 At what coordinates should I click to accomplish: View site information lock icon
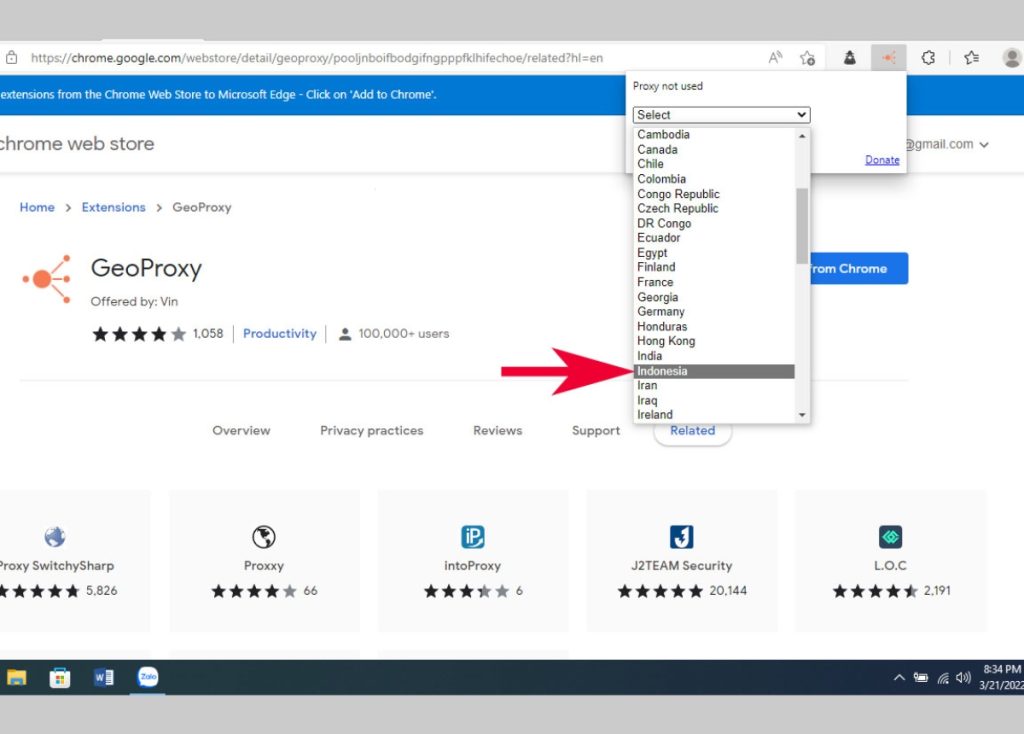(x=12, y=57)
